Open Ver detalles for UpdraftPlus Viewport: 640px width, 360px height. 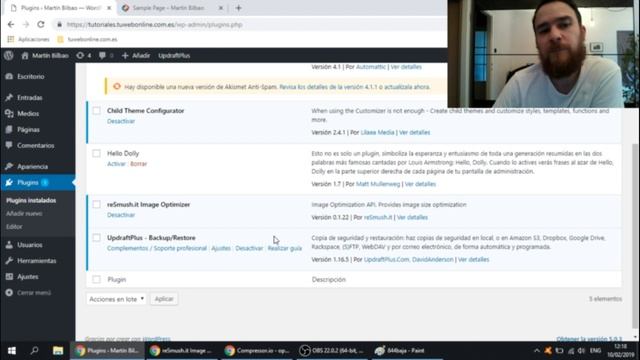point(473,260)
